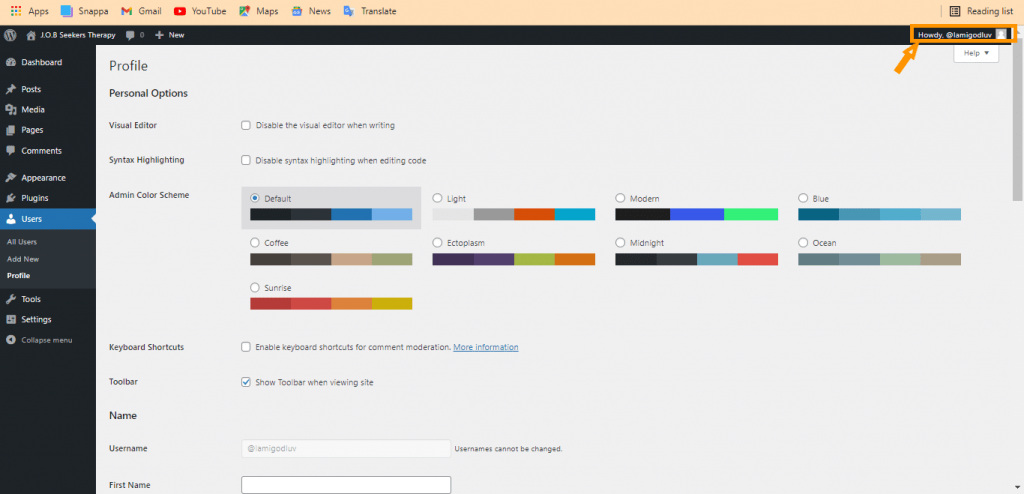Open the Gmail bookmark
1024x494 pixels.
(141, 11)
